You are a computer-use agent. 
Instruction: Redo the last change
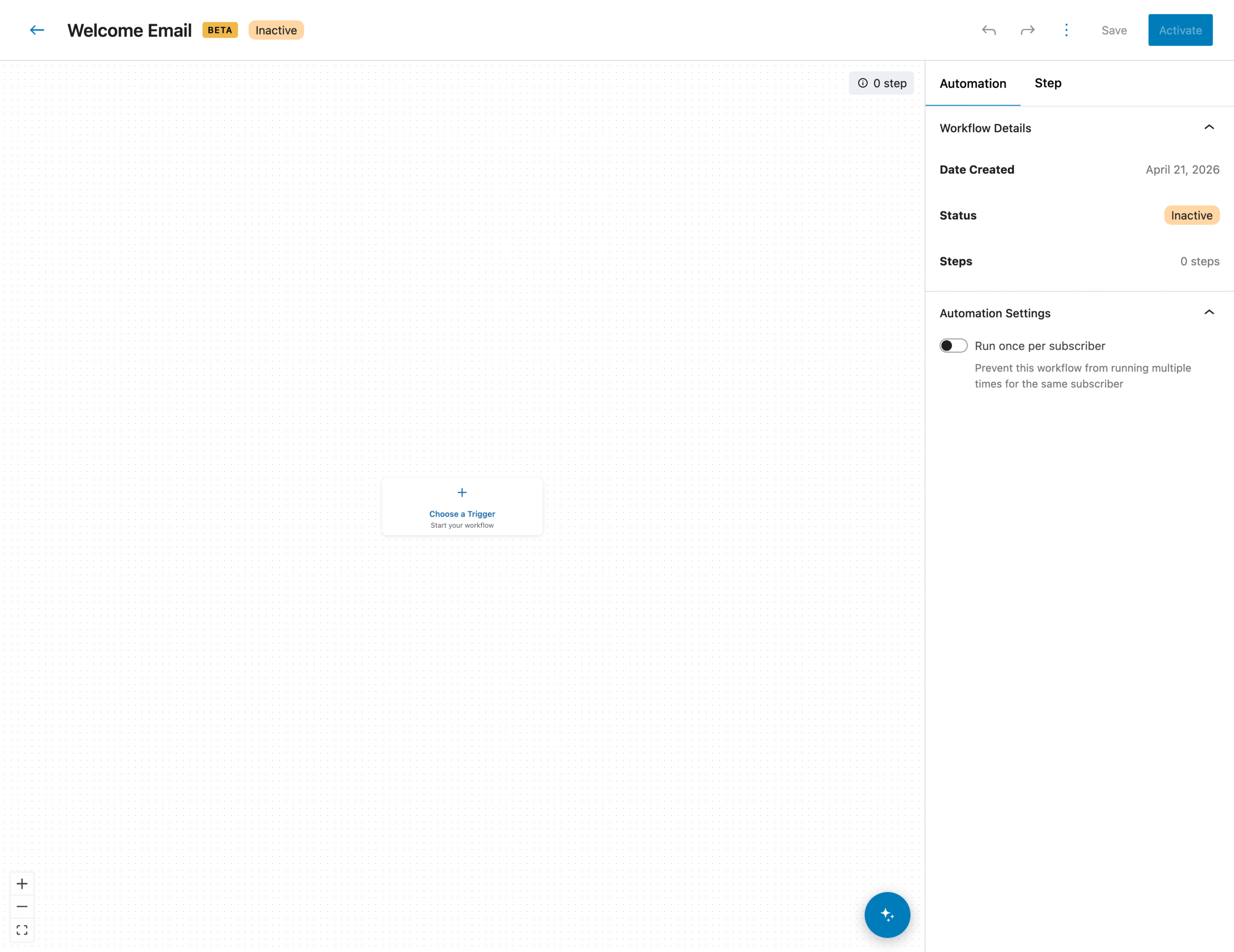point(1028,30)
